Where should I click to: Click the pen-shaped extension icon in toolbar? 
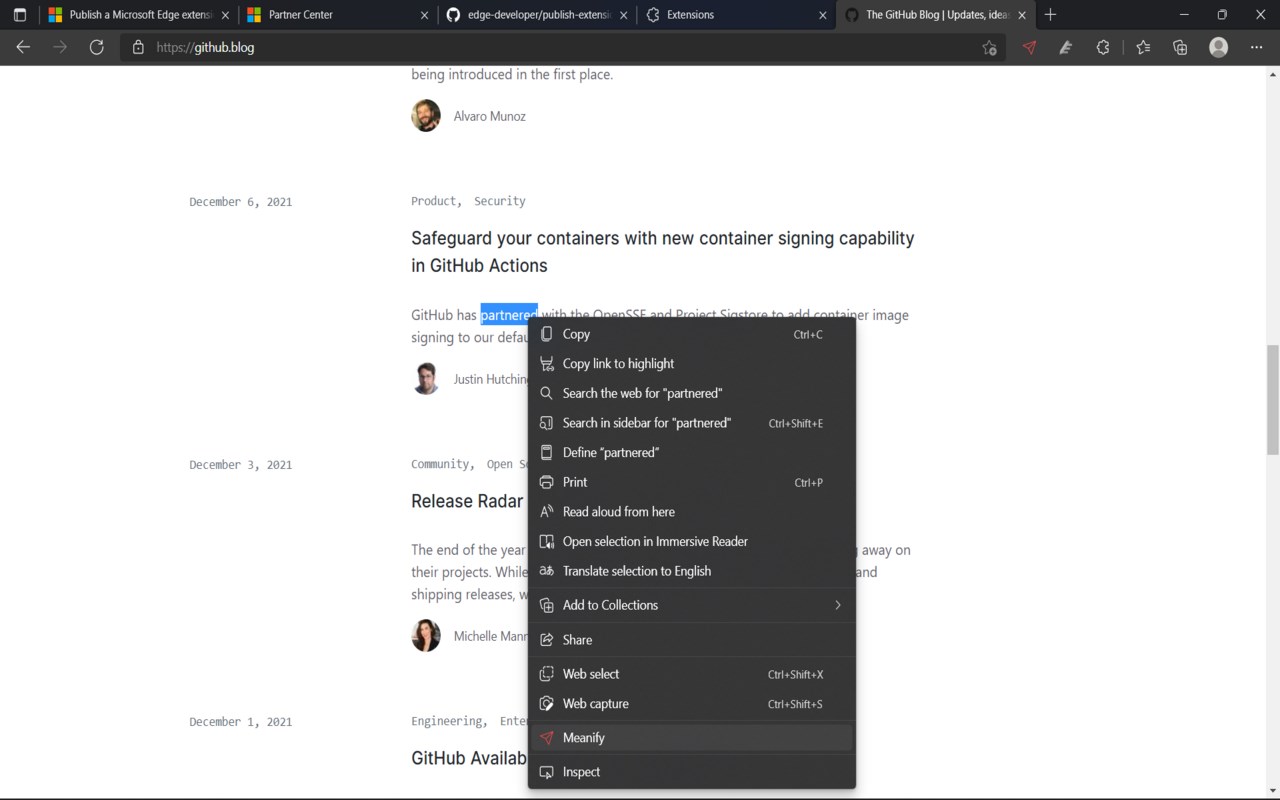[1066, 47]
